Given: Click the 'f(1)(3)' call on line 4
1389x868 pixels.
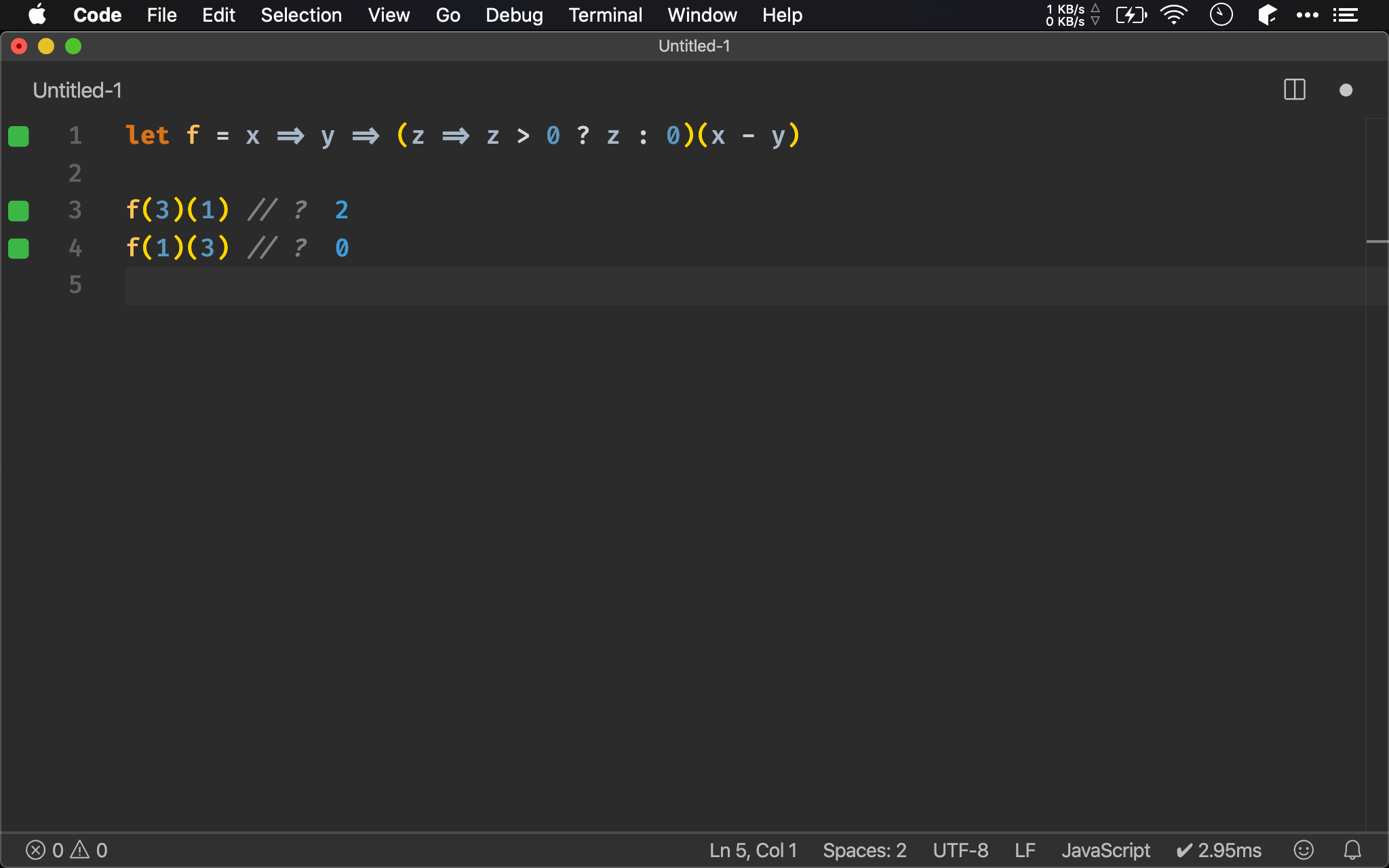Looking at the screenshot, I should (178, 248).
